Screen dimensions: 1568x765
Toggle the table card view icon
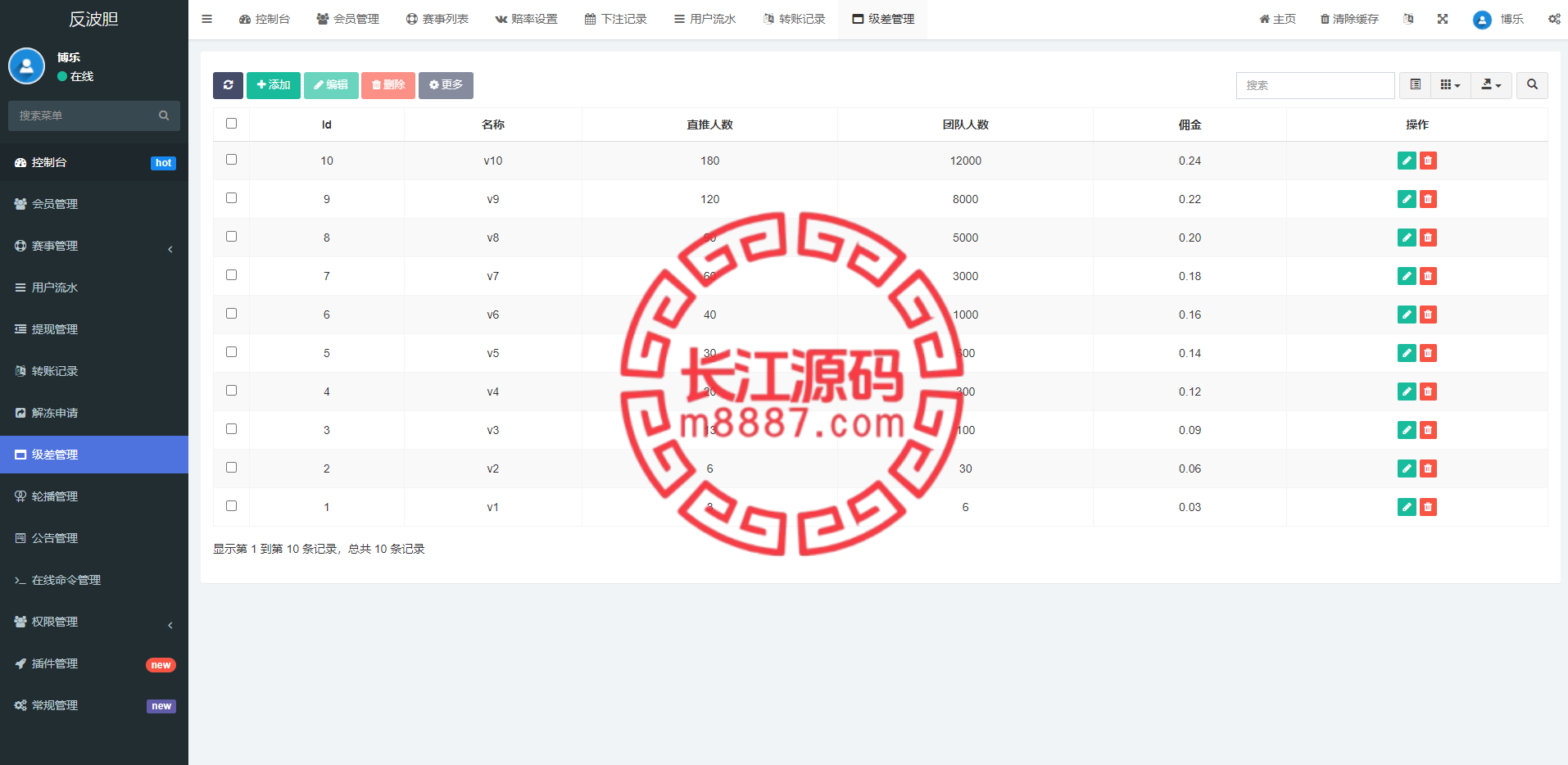[x=1415, y=85]
